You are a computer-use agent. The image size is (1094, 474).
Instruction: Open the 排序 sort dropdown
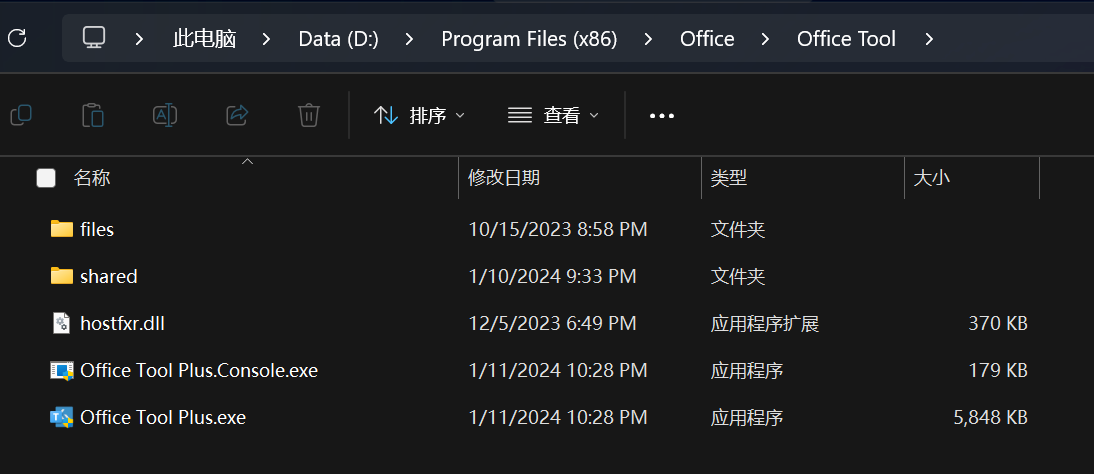click(419, 115)
